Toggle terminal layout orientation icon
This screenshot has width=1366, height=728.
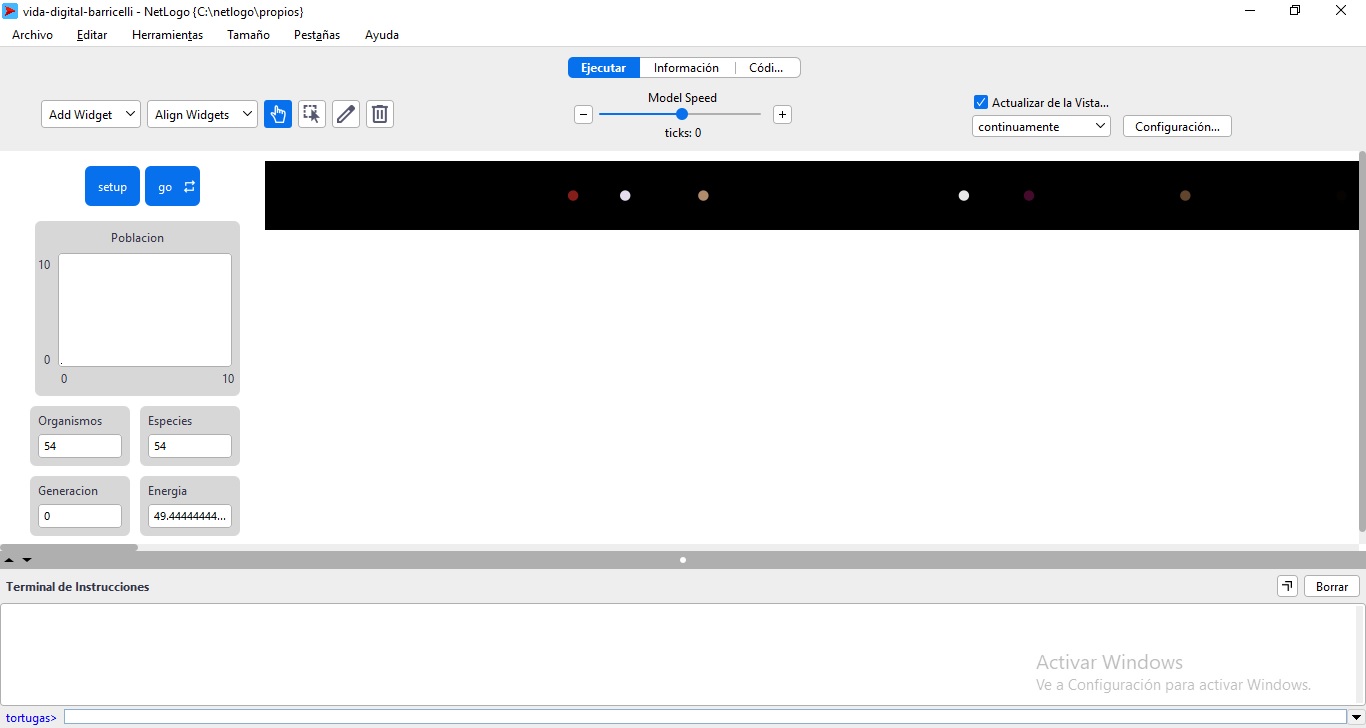1287,587
